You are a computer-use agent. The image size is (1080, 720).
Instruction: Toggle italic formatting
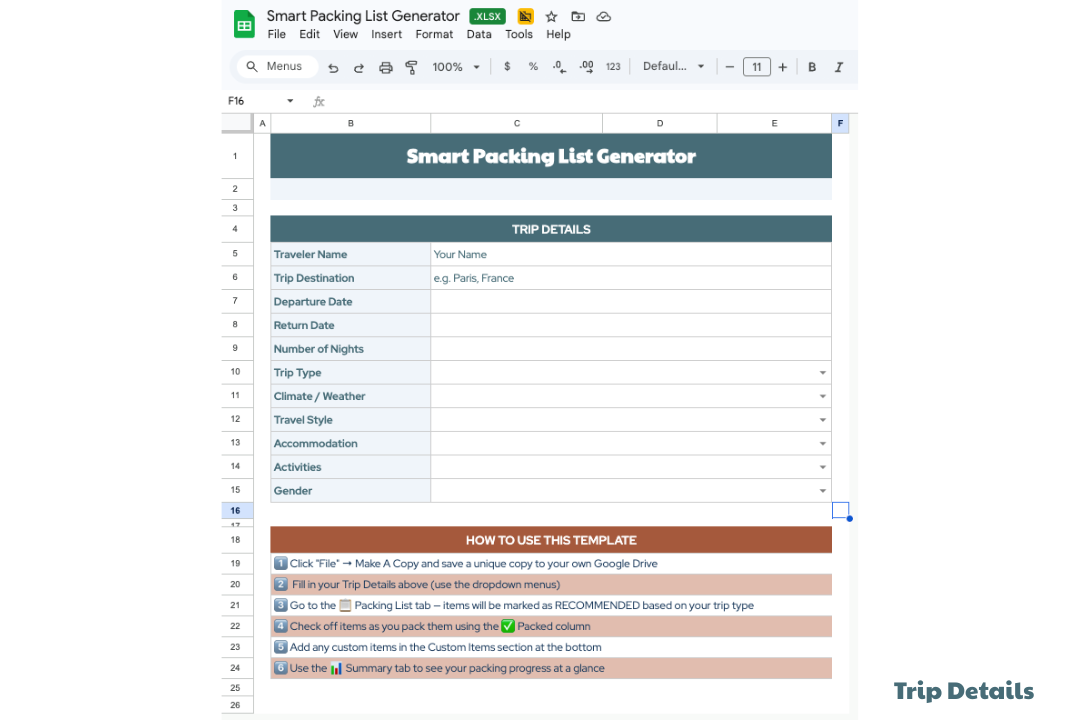[838, 67]
